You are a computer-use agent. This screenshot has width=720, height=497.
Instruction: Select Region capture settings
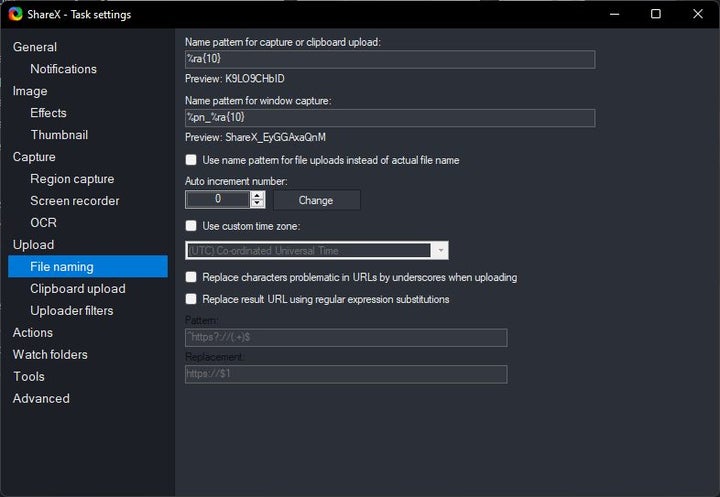point(72,179)
